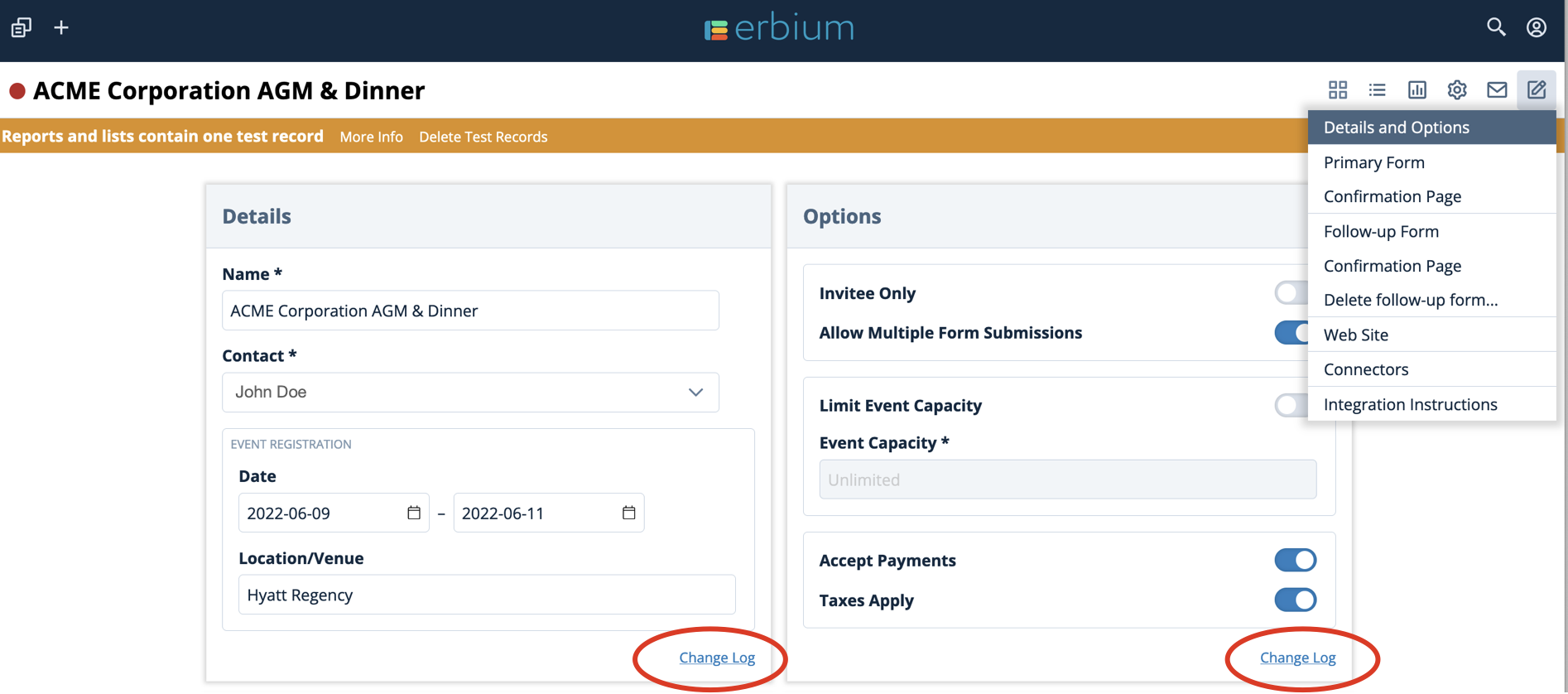Image resolution: width=1568 pixels, height=694 pixels.
Task: Click the 'Options' panel heading
Action: point(842,216)
